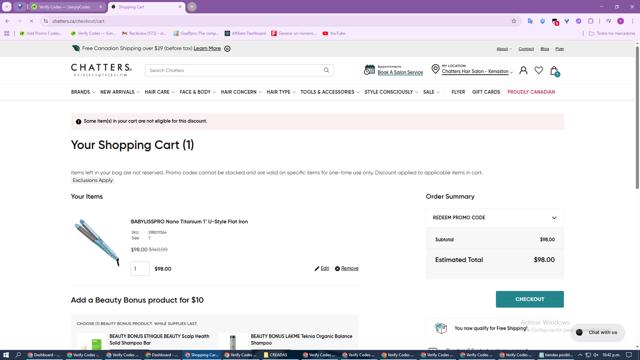Click the Chatters logo
640x360 pixels.
[x=101, y=70]
